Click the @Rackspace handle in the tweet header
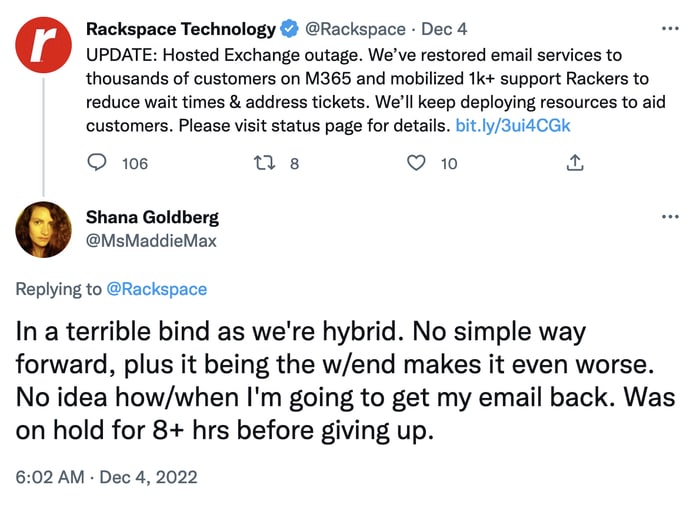This screenshot has height=505, width=700. 355,29
